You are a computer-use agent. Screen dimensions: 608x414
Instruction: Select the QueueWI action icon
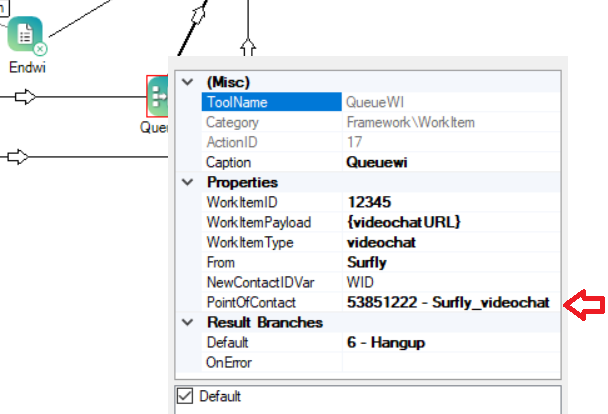coord(157,97)
